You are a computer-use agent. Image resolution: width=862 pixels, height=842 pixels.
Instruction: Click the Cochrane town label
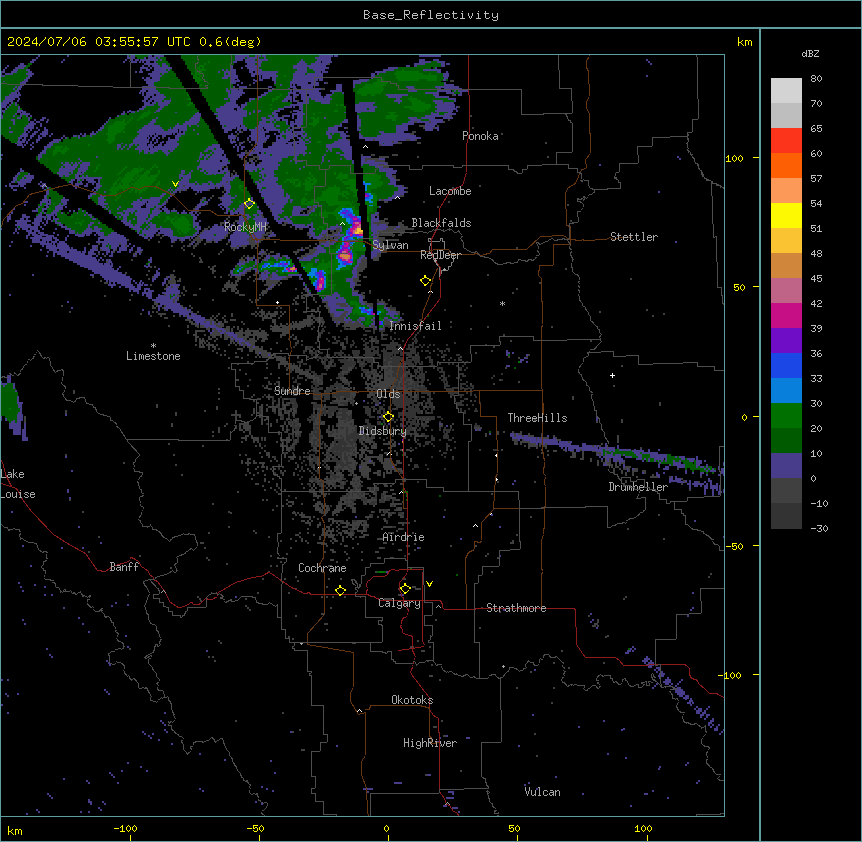click(x=322, y=568)
